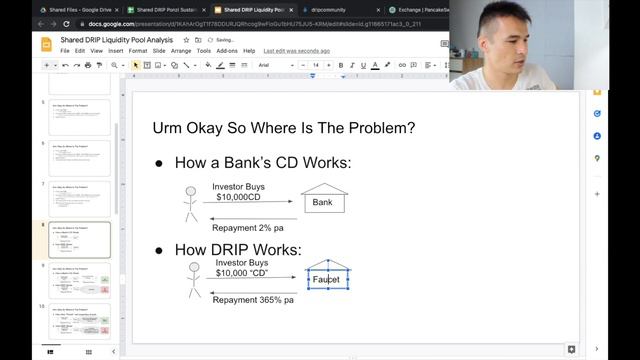Switch to filmstrip view
This screenshot has height=360, width=640.
[x=51, y=352]
